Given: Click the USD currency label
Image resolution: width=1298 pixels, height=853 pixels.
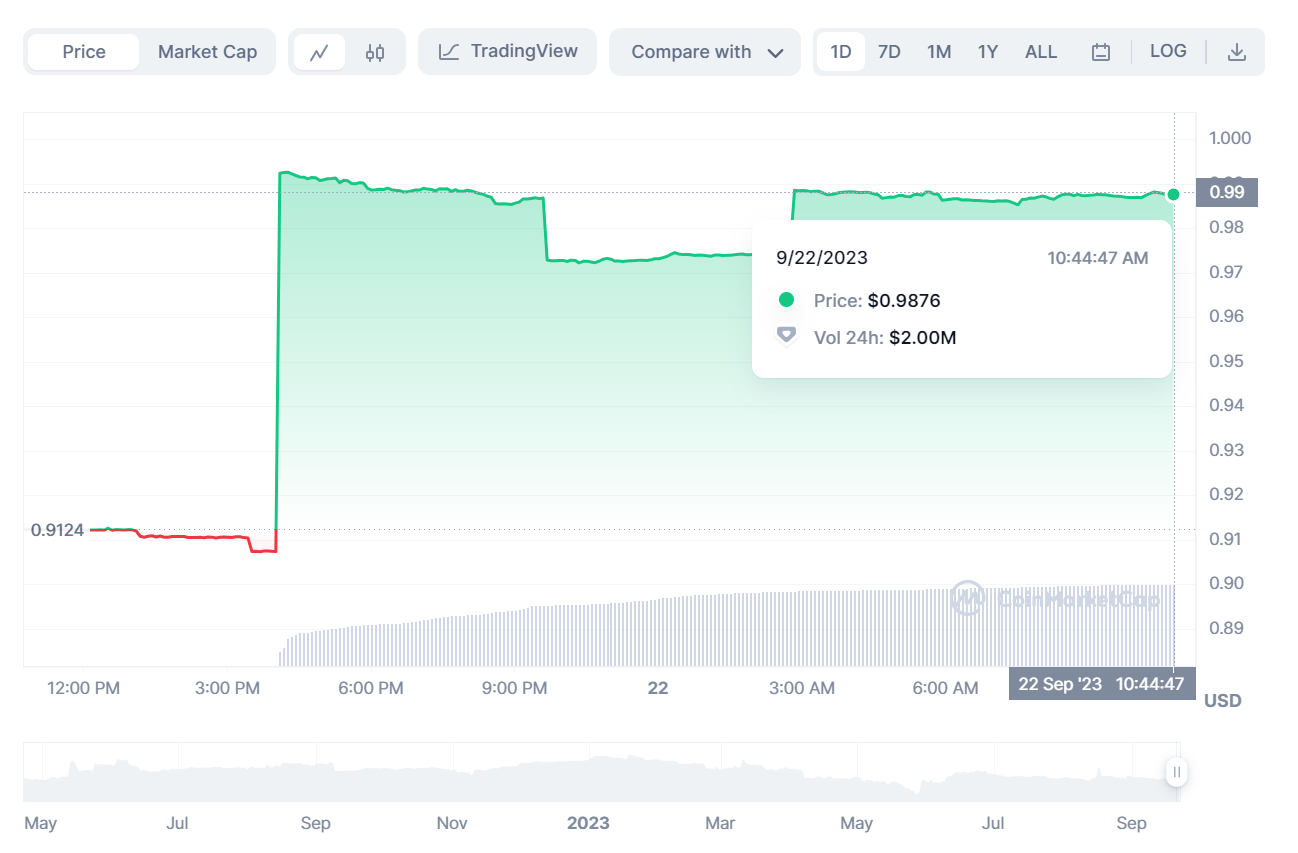Looking at the screenshot, I should click(1223, 700).
